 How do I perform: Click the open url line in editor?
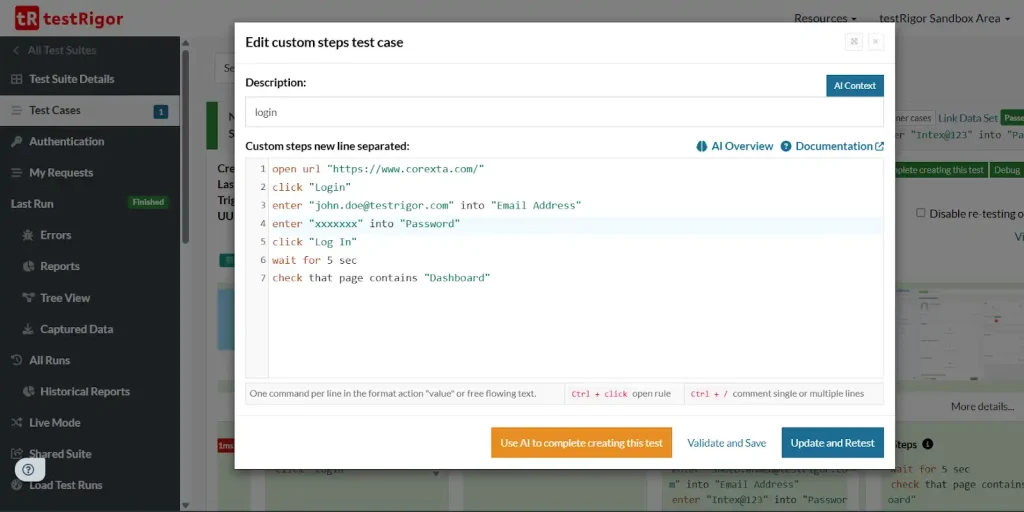[x=378, y=169]
